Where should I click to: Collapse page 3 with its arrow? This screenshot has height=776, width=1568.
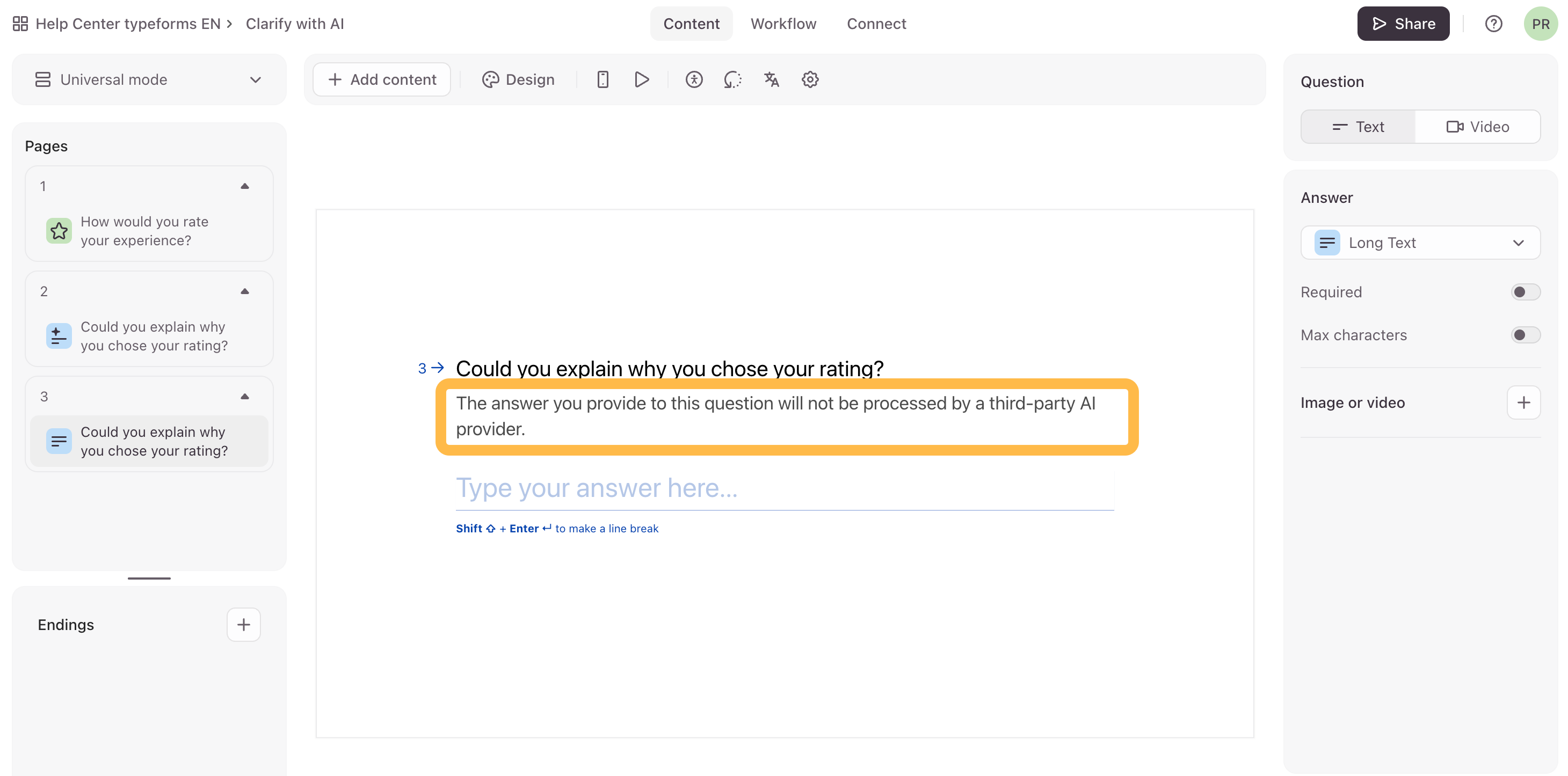[245, 397]
